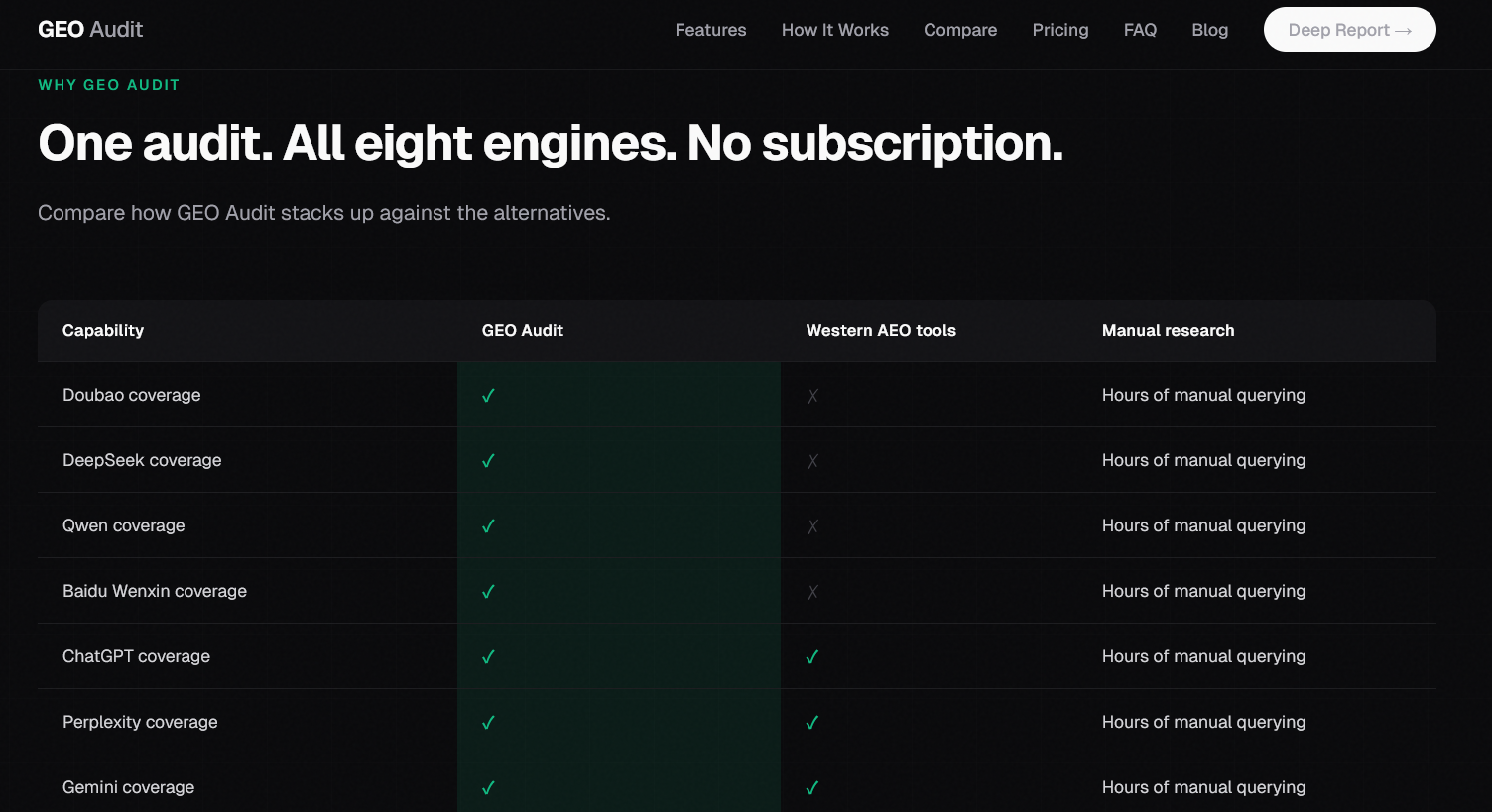Viewport: 1492px width, 812px height.
Task: Click the Manual research column header
Action: pos(1168,331)
